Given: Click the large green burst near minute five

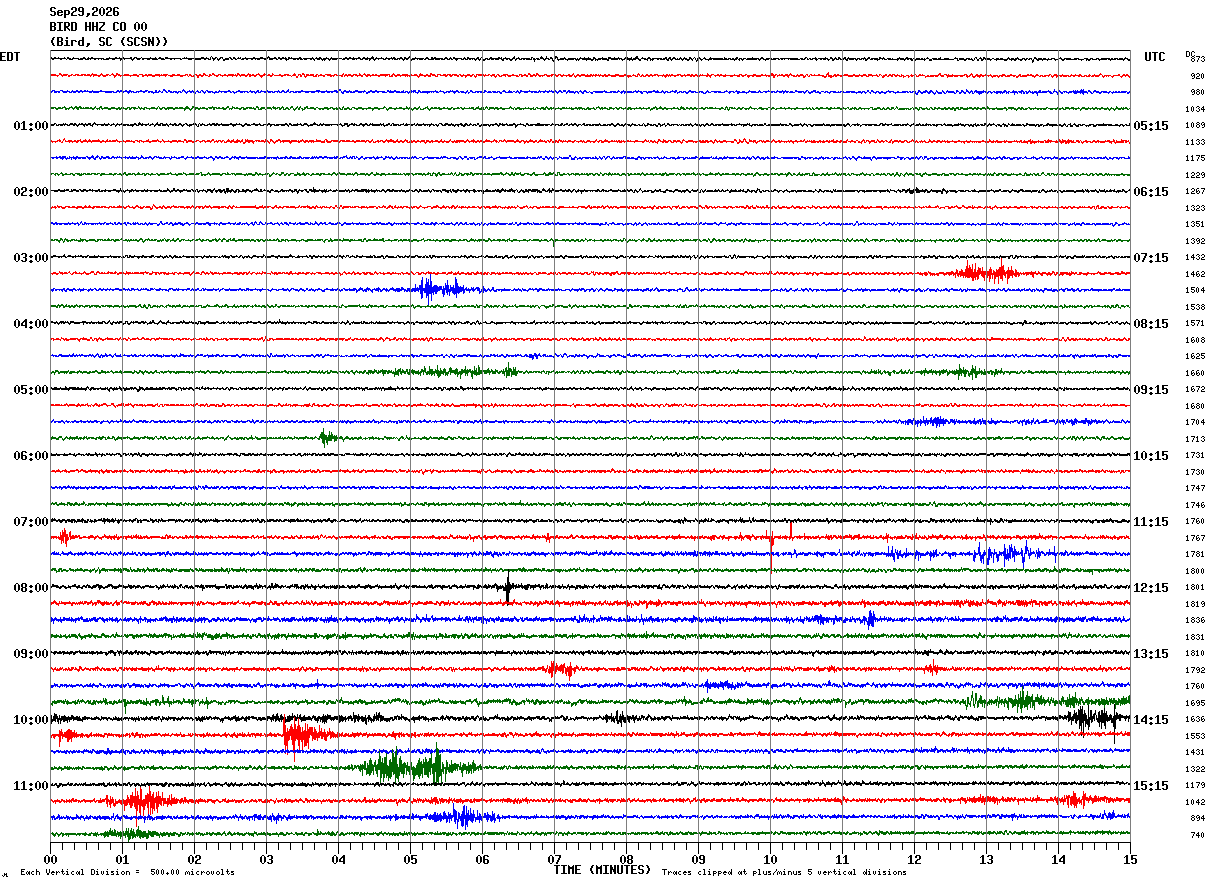Looking at the screenshot, I should pyautogui.click(x=418, y=767).
